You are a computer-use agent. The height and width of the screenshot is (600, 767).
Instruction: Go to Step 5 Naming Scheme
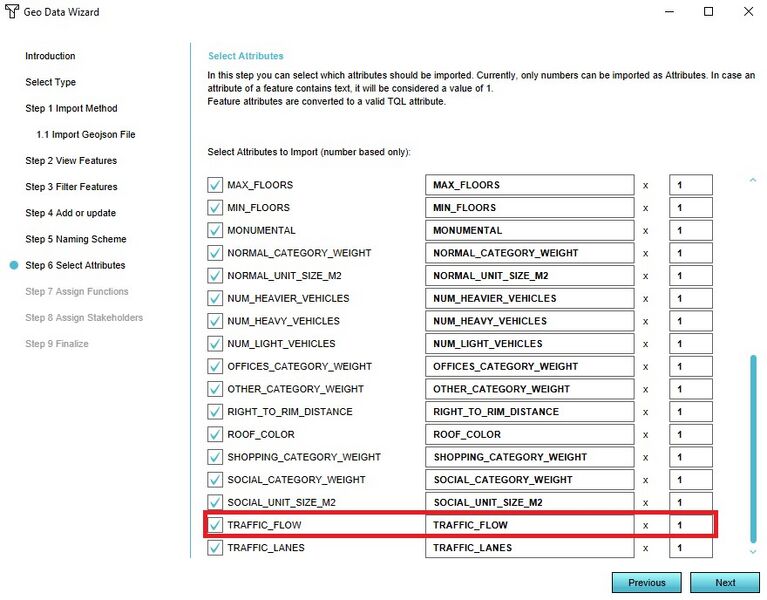pyautogui.click(x=75, y=239)
